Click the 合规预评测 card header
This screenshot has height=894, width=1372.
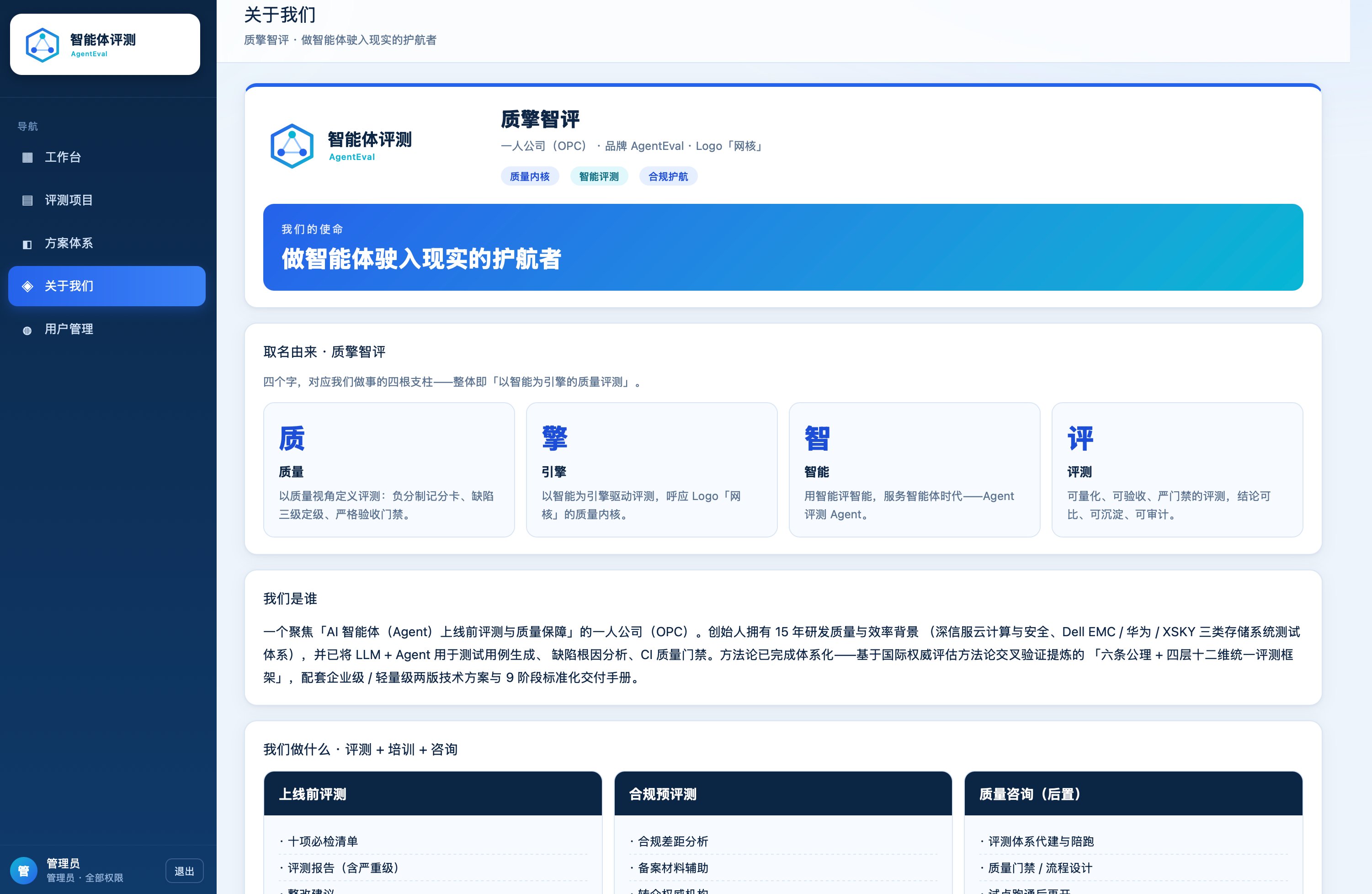[783, 794]
